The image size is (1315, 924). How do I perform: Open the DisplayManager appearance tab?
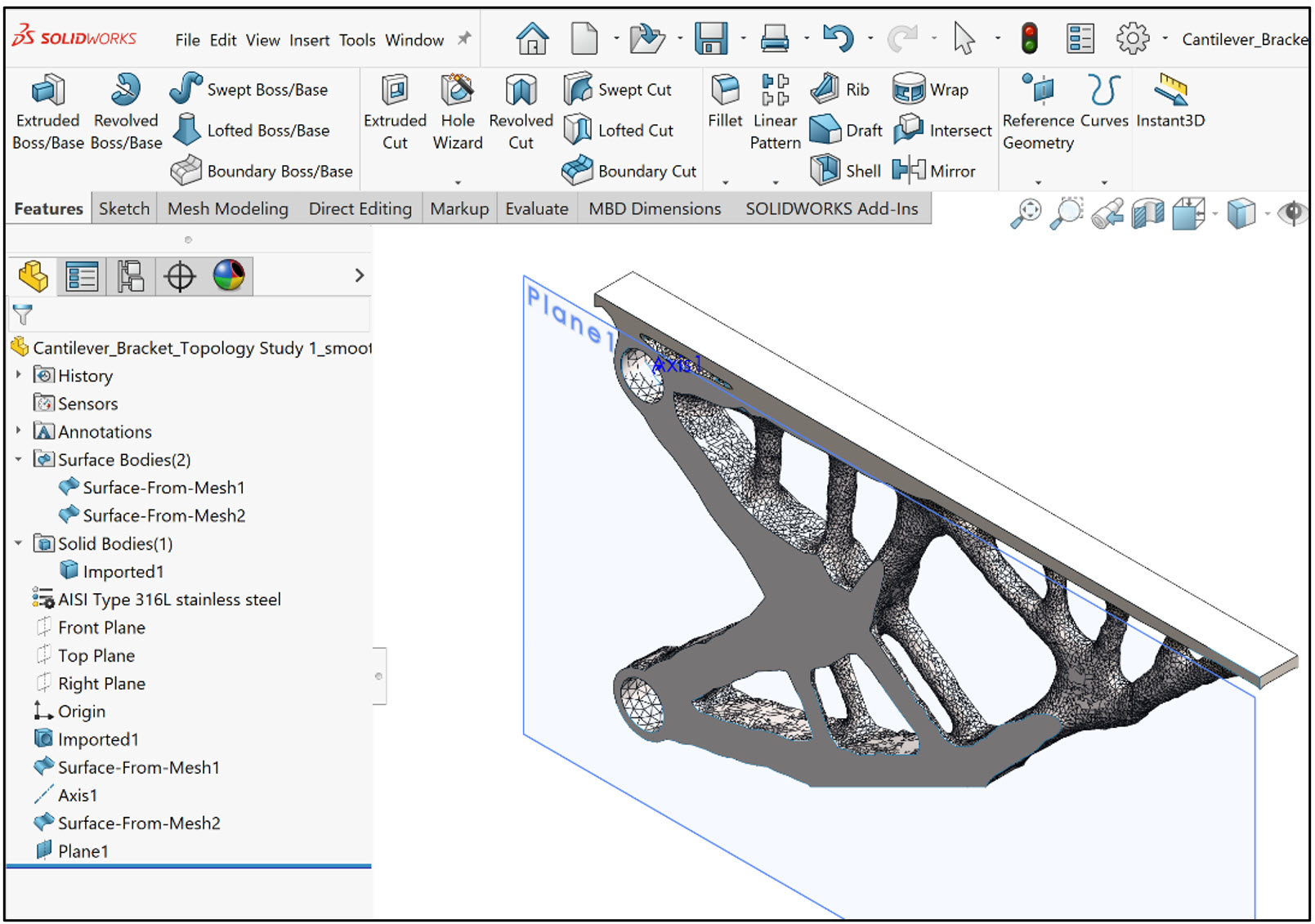coord(229,275)
